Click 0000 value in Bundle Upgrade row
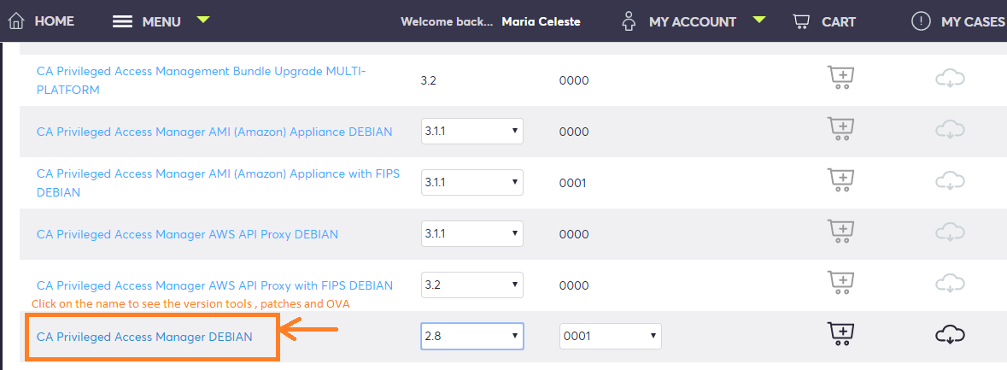Image resolution: width=1007 pixels, height=370 pixels. (574, 81)
